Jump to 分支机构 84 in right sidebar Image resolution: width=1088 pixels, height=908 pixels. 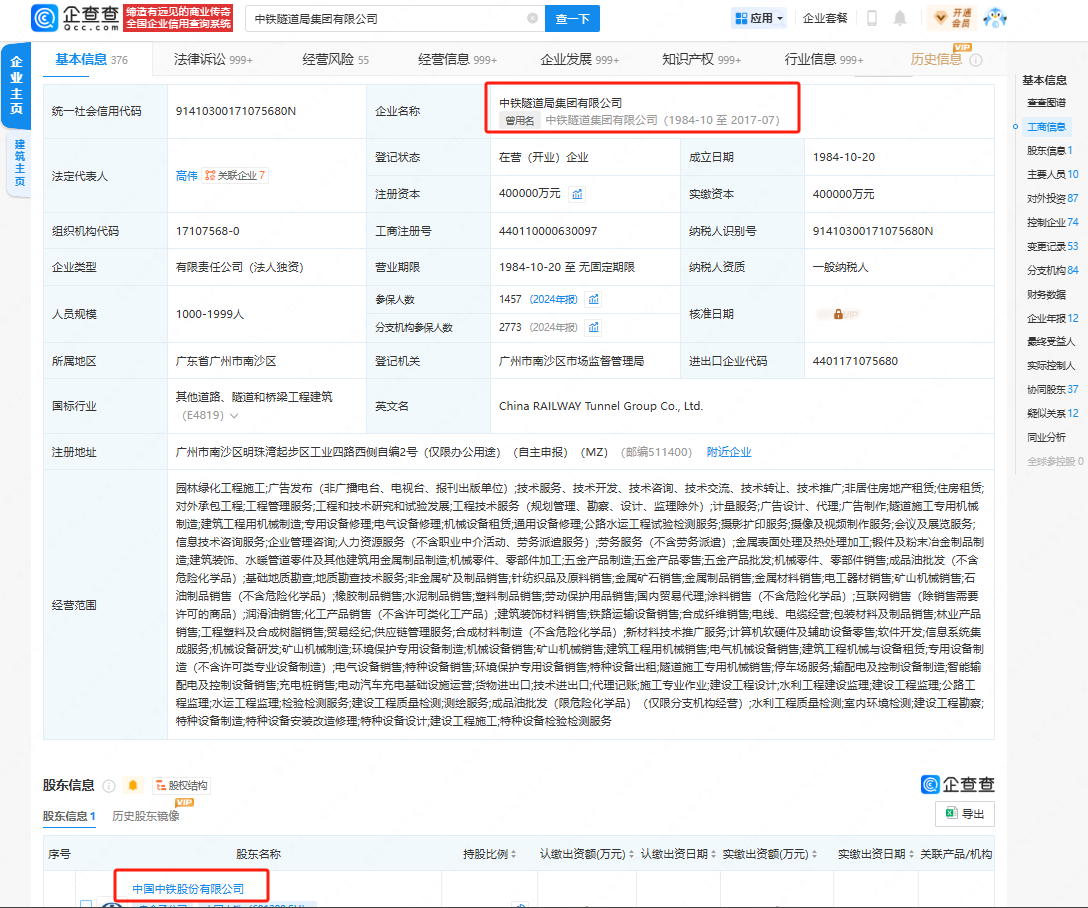click(1053, 271)
